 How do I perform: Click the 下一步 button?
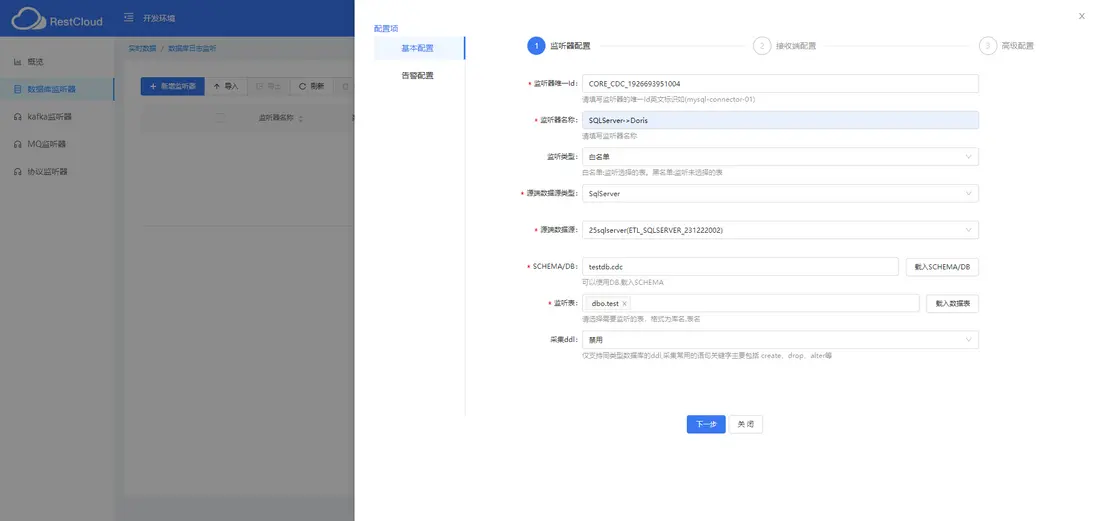coord(706,424)
